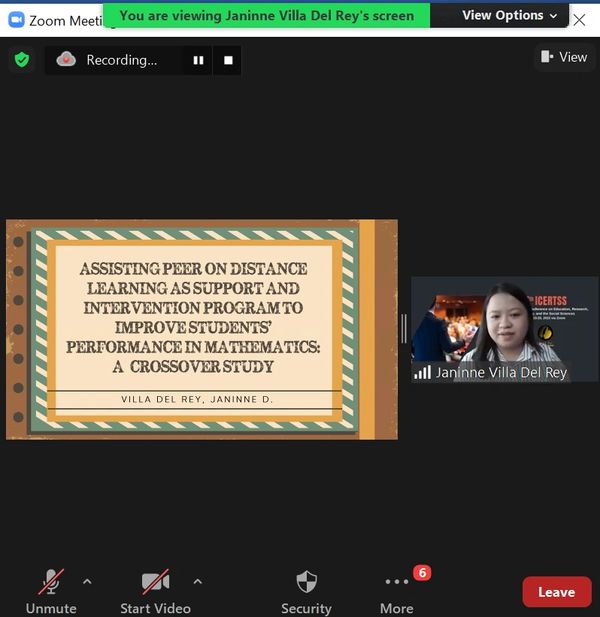Stop the cloud recording
The height and width of the screenshot is (617, 600).
[x=228, y=60]
